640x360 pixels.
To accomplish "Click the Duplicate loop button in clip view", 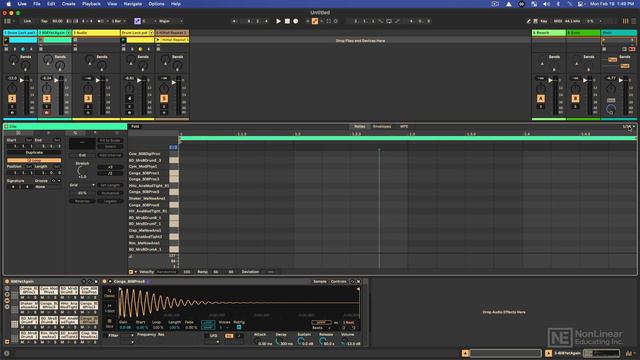I will (x=34, y=153).
